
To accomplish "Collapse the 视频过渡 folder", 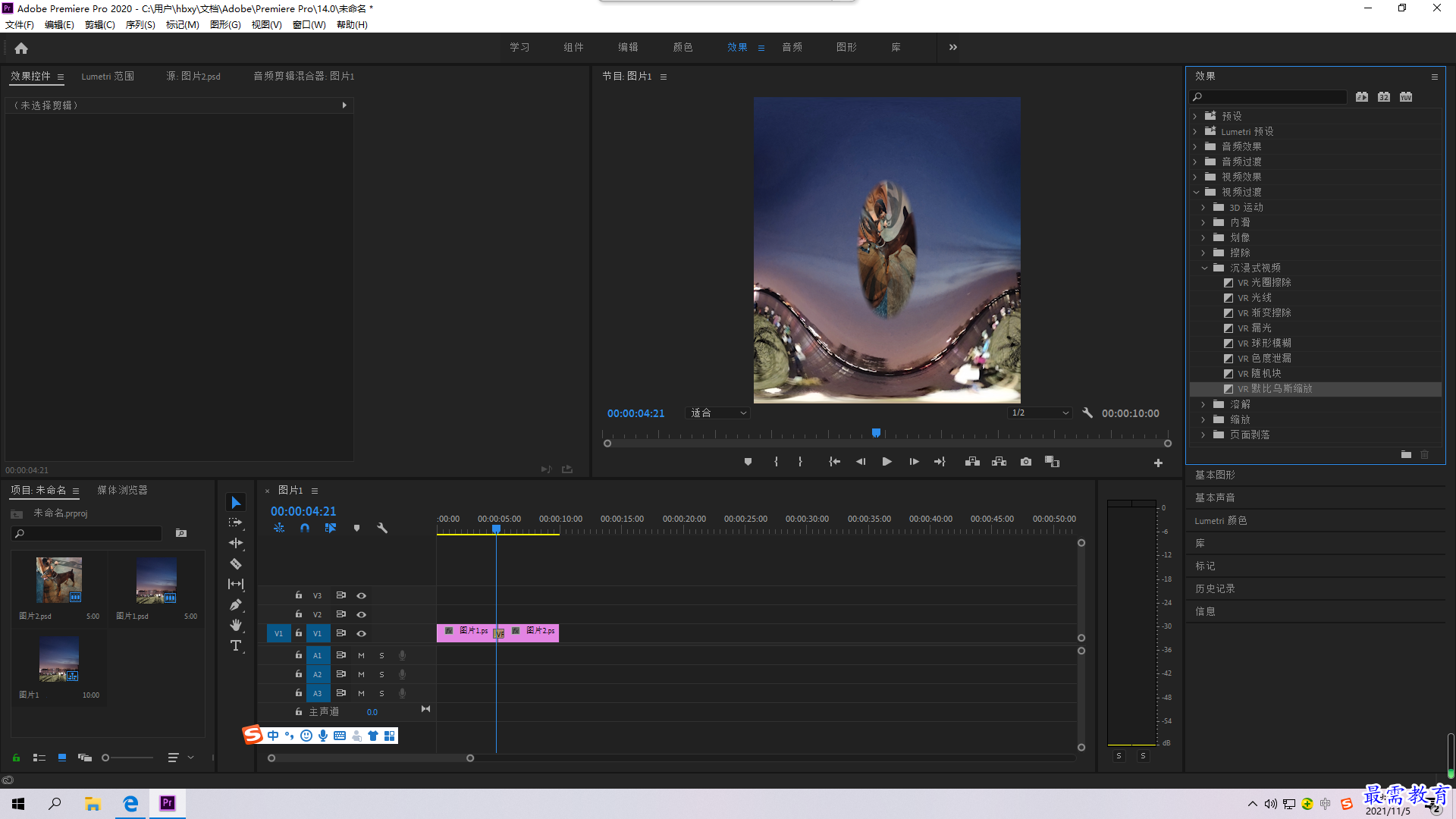I will [x=1196, y=192].
